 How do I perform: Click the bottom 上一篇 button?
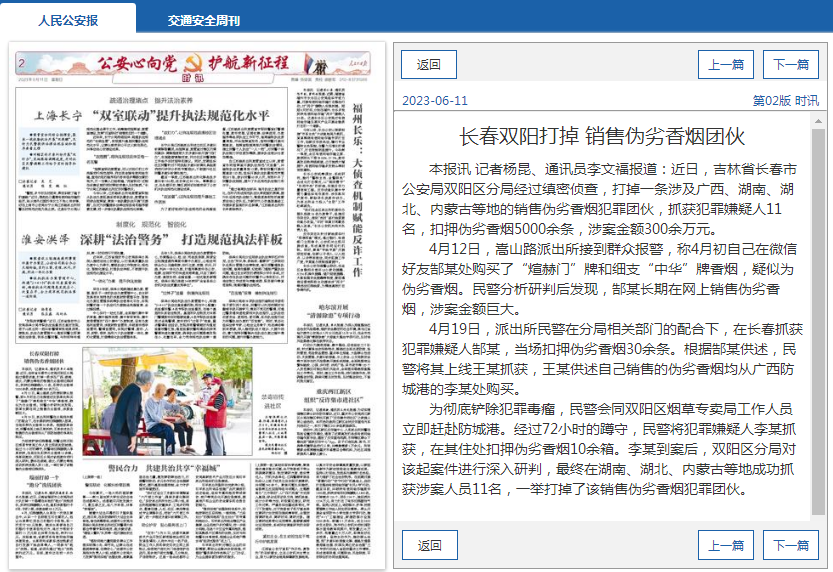pos(726,545)
